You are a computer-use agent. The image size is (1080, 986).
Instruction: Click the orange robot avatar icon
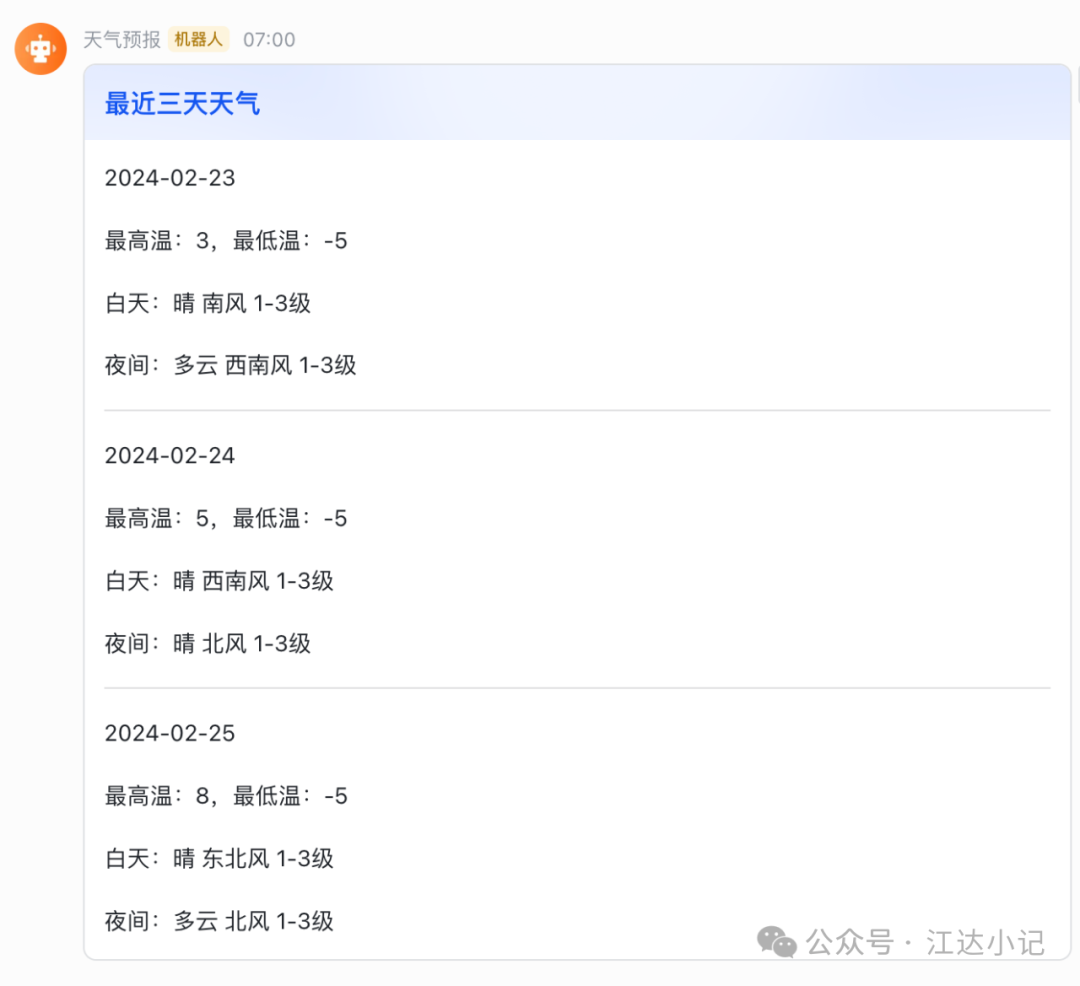[x=41, y=49]
